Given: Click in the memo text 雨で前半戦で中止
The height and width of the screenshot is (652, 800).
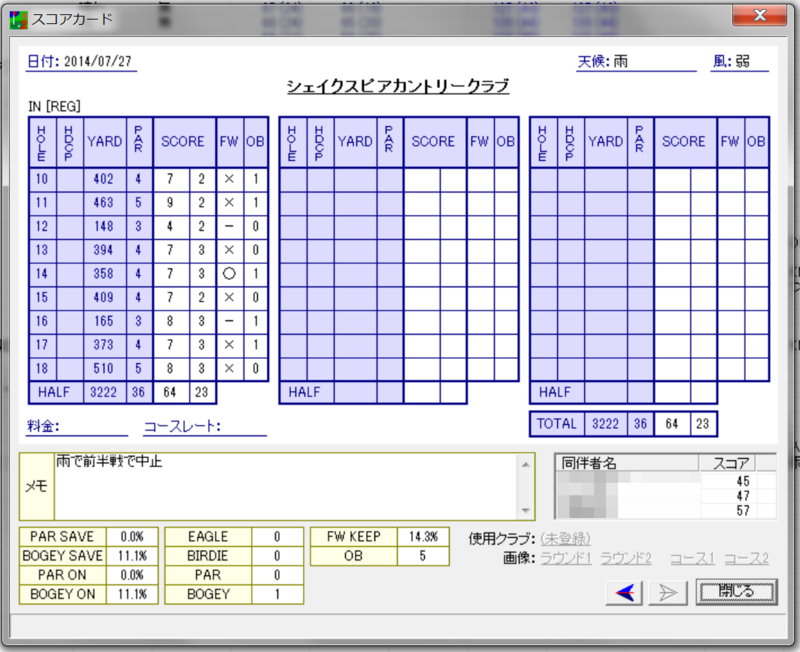Looking at the screenshot, I should click(x=109, y=461).
